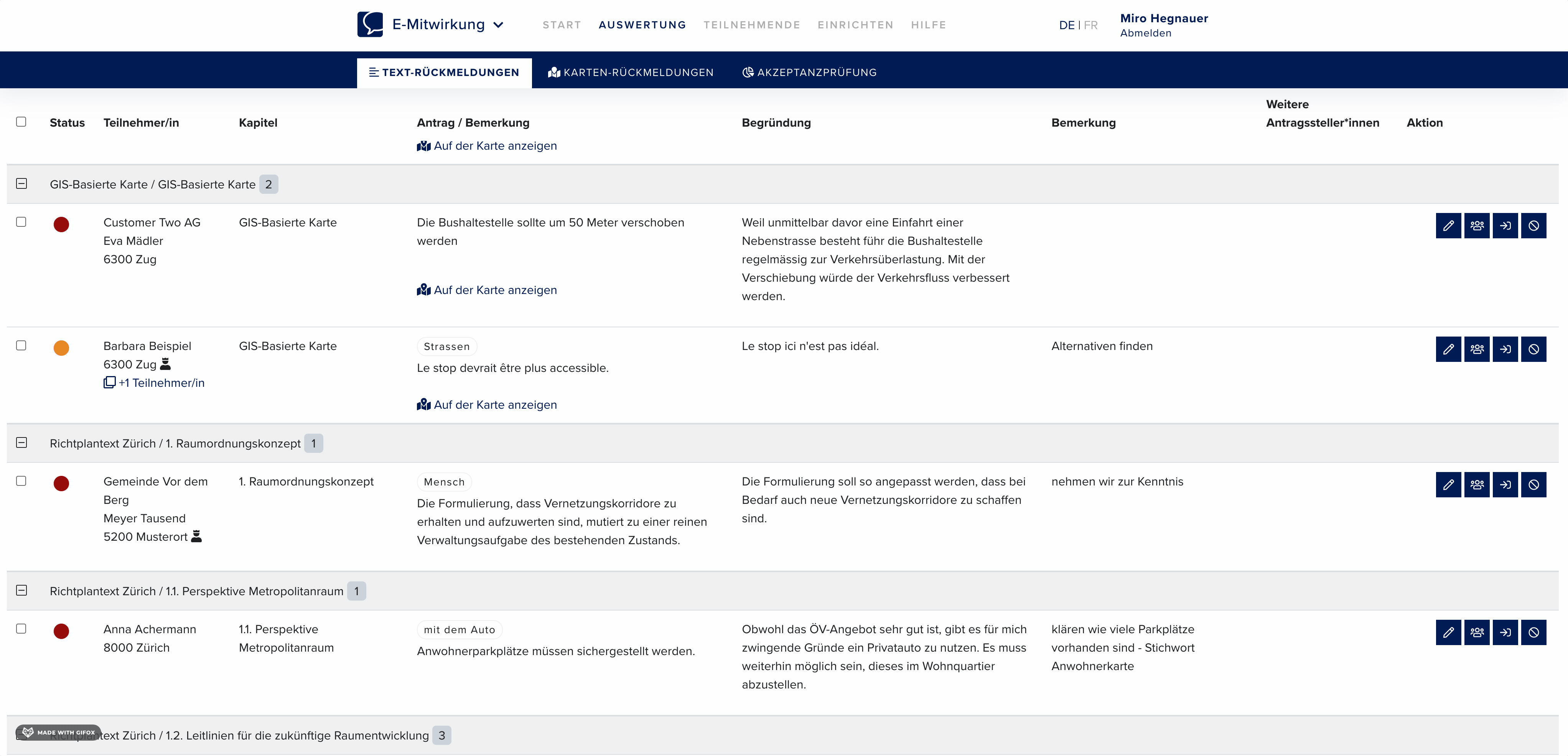Click the Begründung column header

point(776,122)
